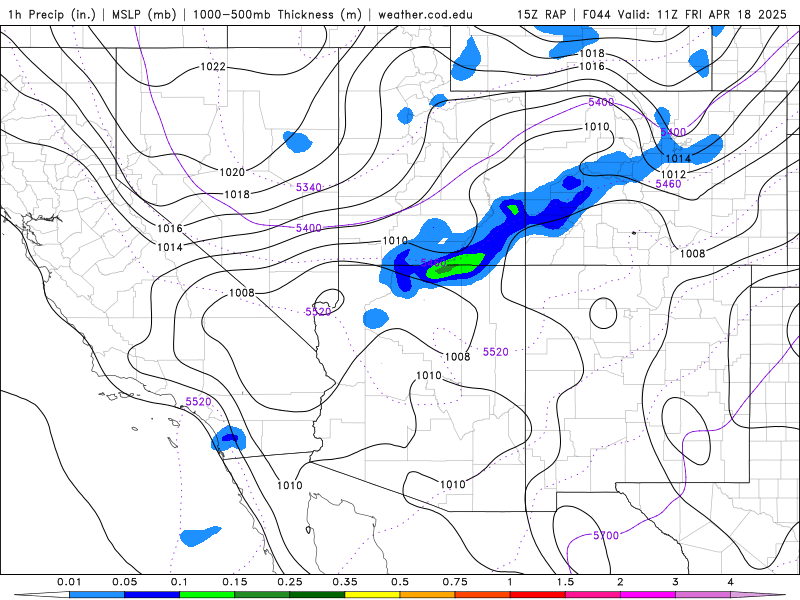This screenshot has height=600, width=800.
Task: Click the '1022' isobar label
Action: pos(213,67)
